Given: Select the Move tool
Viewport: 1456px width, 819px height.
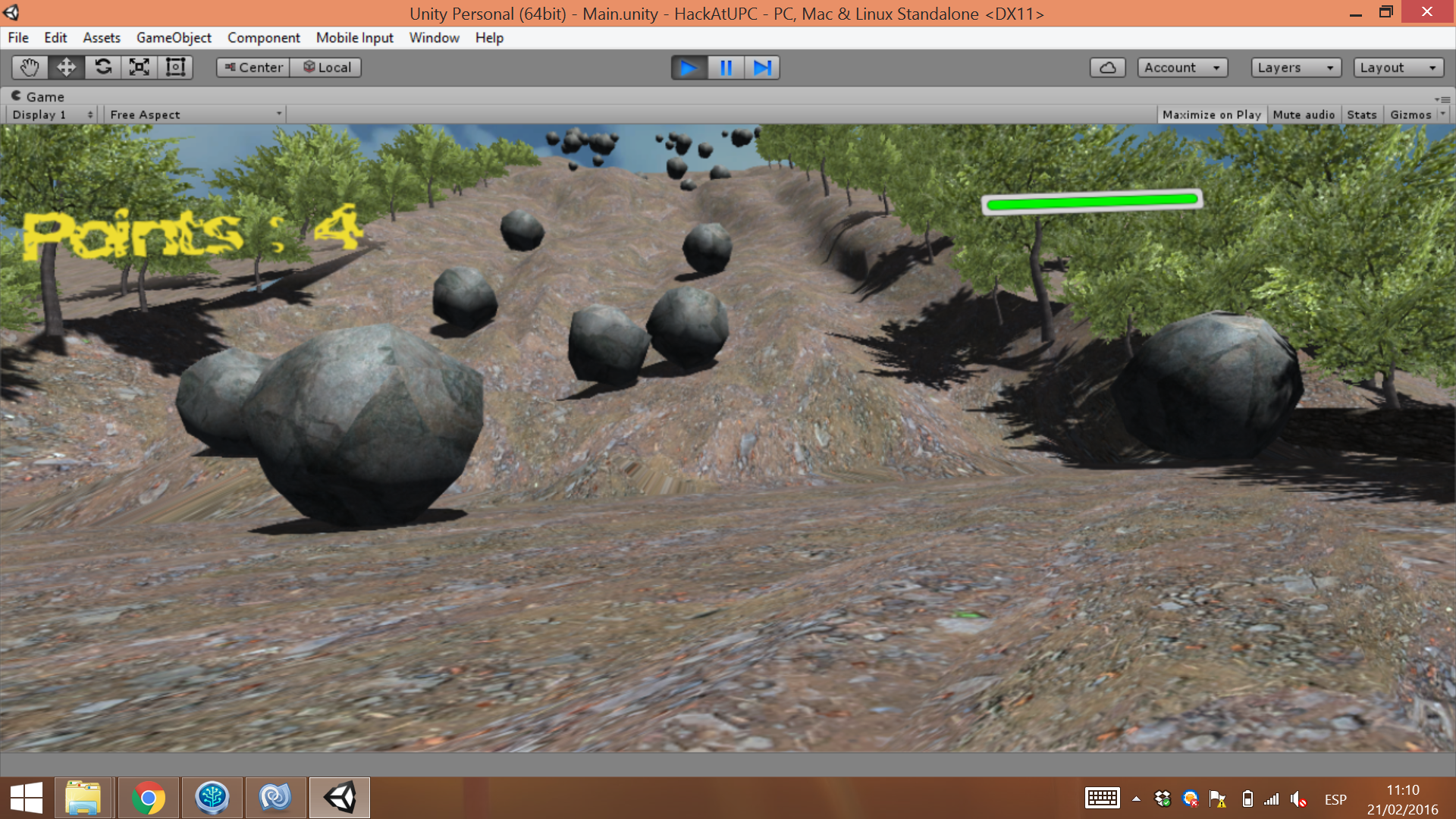Looking at the screenshot, I should 66,67.
